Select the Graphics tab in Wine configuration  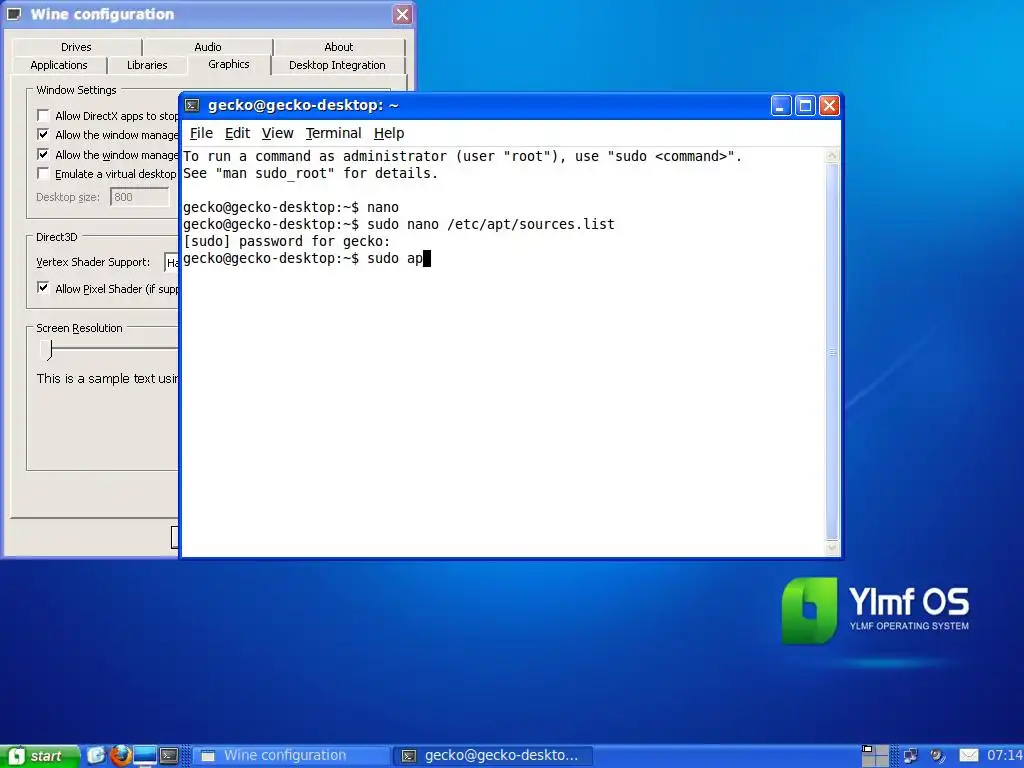[229, 64]
